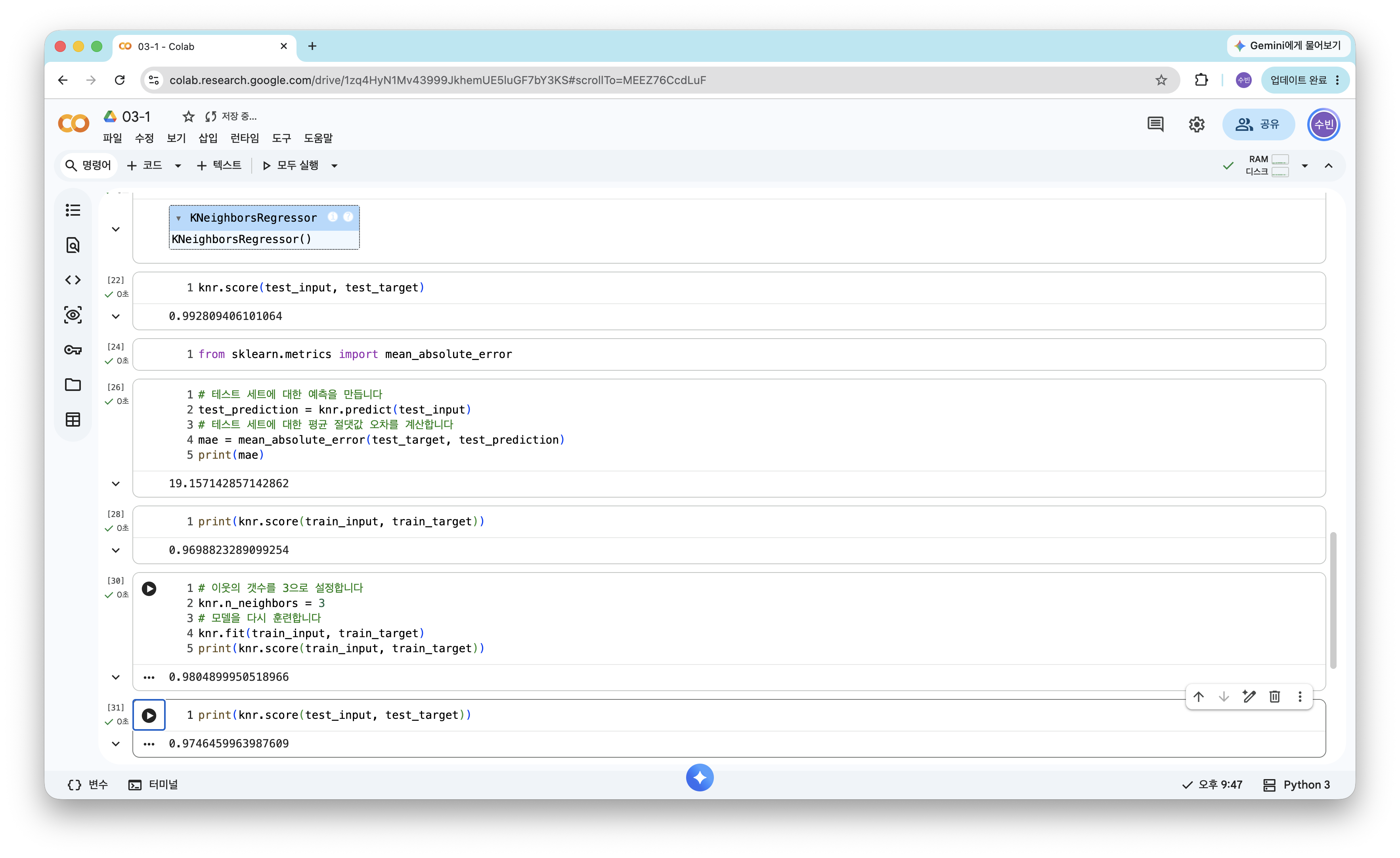Open the code snippets sidebar icon

point(73,280)
